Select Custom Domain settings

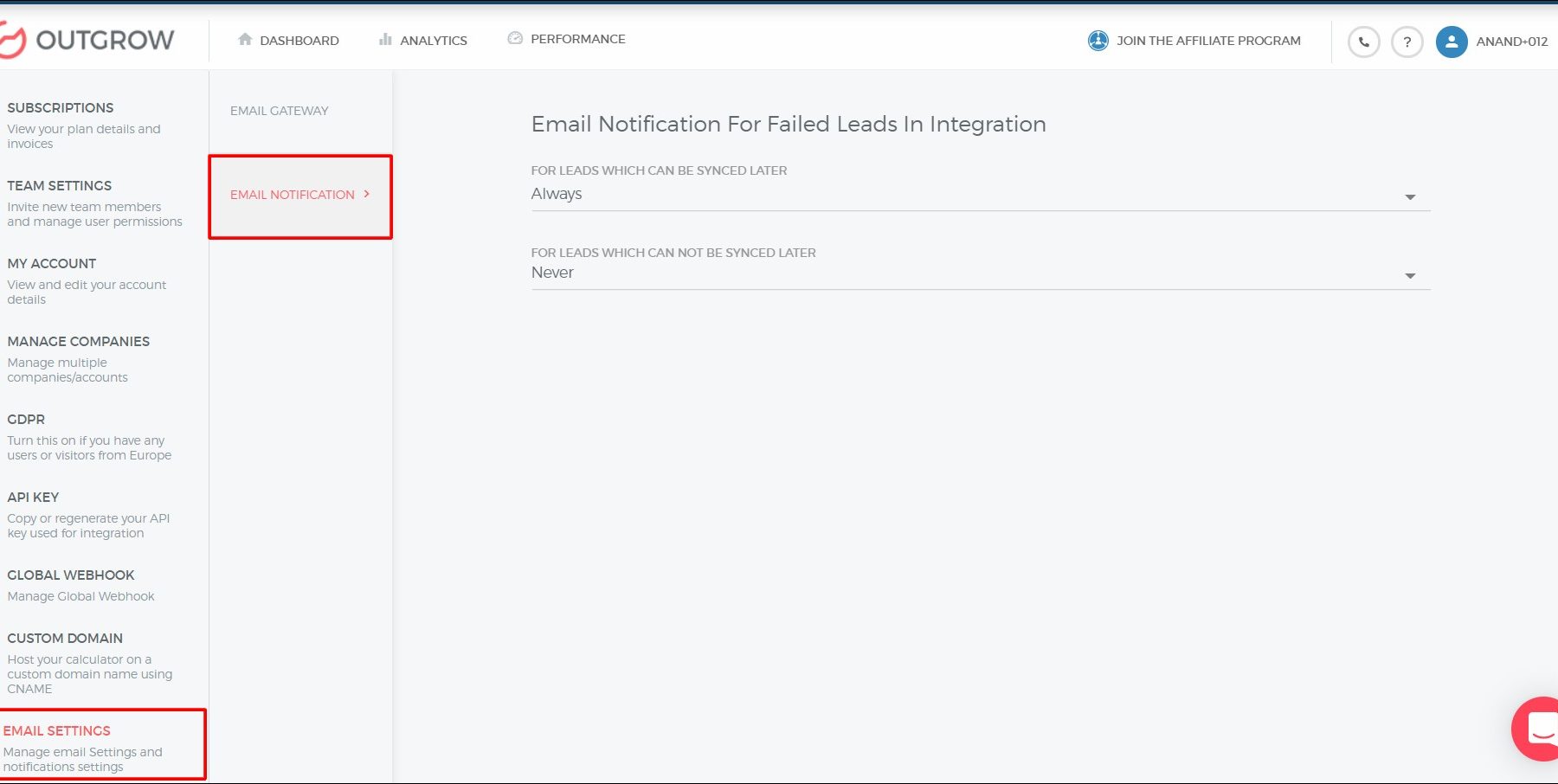click(65, 639)
